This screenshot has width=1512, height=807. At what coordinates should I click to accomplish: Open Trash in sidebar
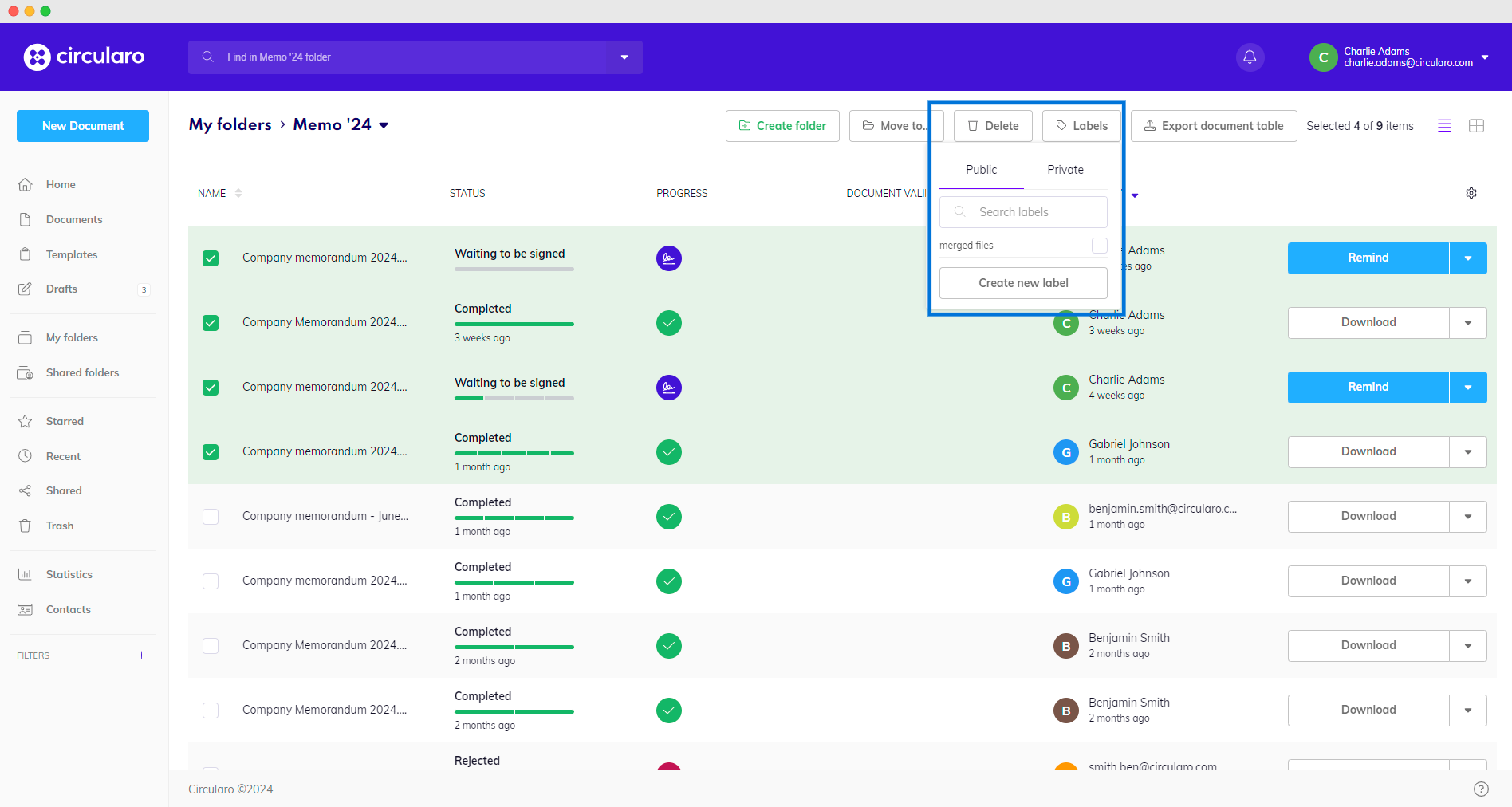60,526
